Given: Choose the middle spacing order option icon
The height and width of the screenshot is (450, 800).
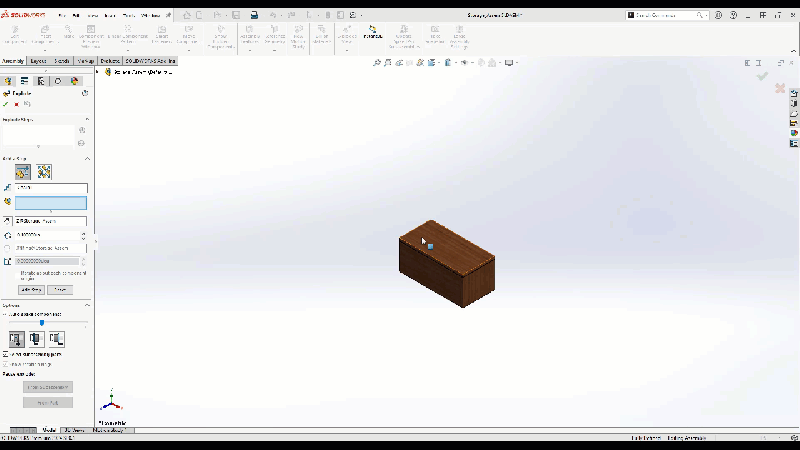Looking at the screenshot, I should pos(36,339).
